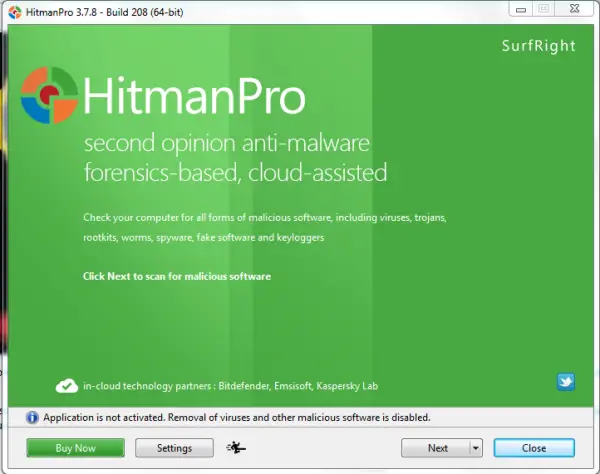The image size is (600, 474).
Task: Open the Next button dropdown arrow
Action: [476, 448]
